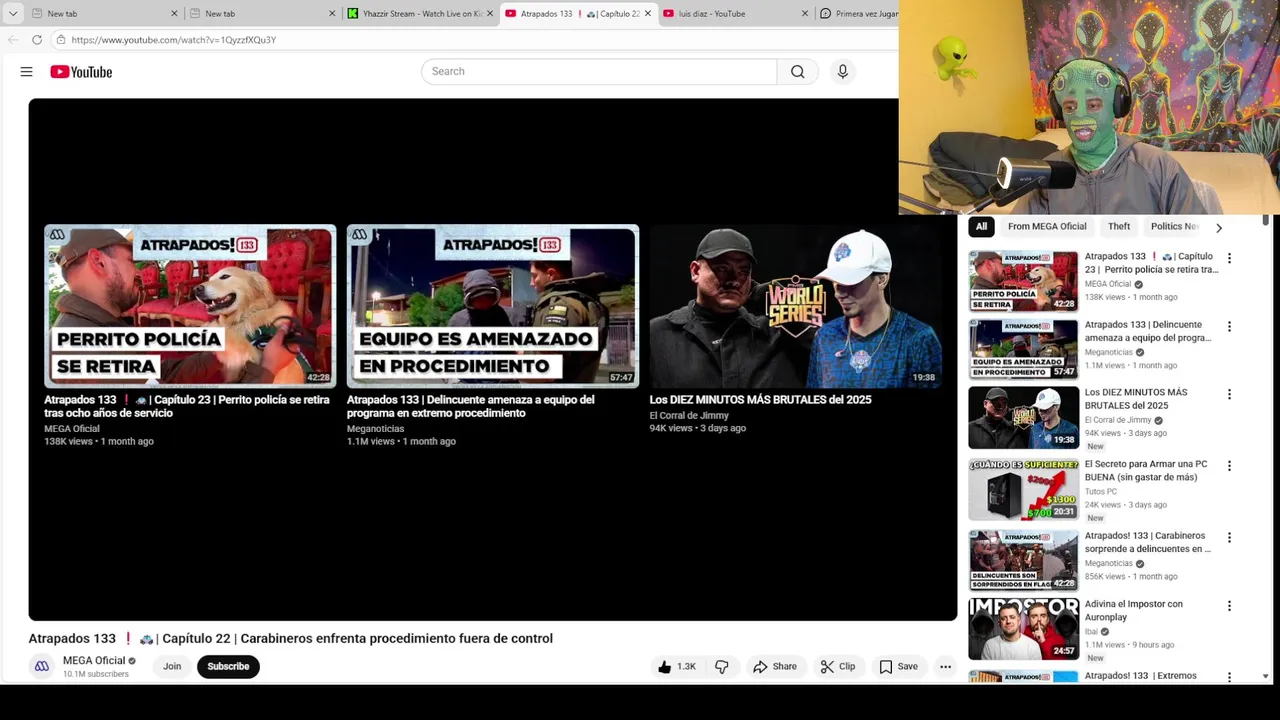Select the Theft filter chip
This screenshot has height=720, width=1280.
coord(1119,227)
